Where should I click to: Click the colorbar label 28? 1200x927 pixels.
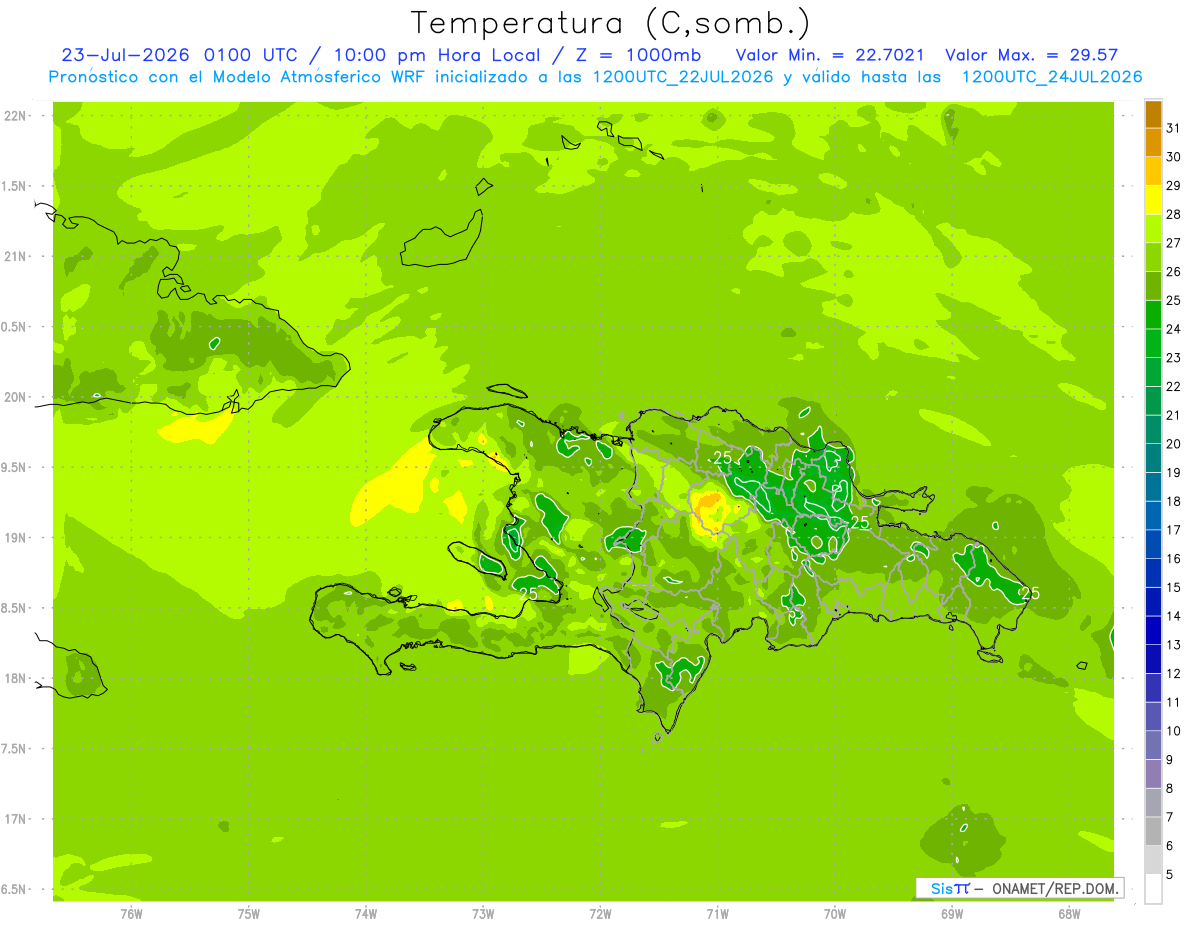1174,214
